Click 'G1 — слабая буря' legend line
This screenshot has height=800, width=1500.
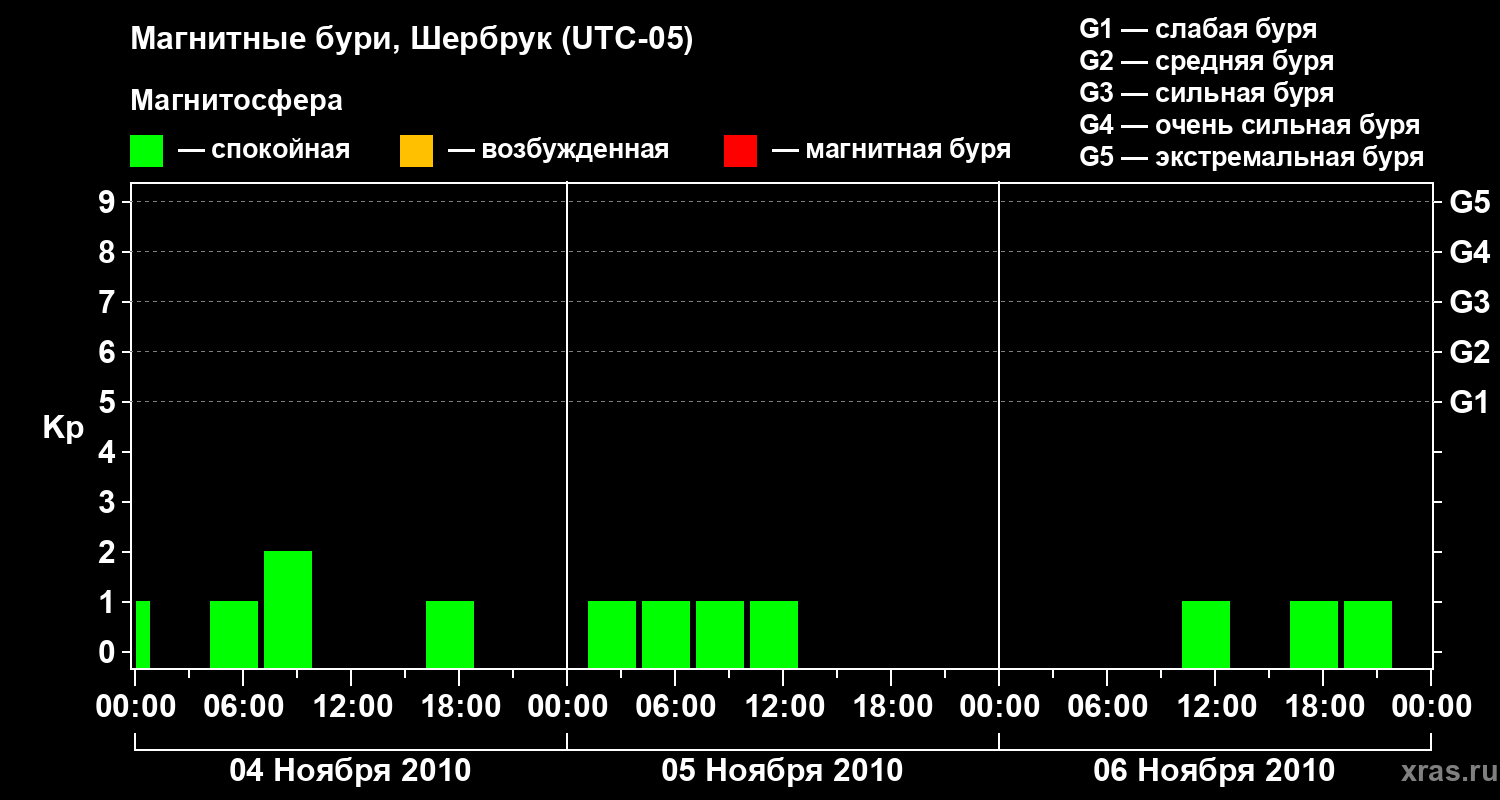click(1198, 29)
